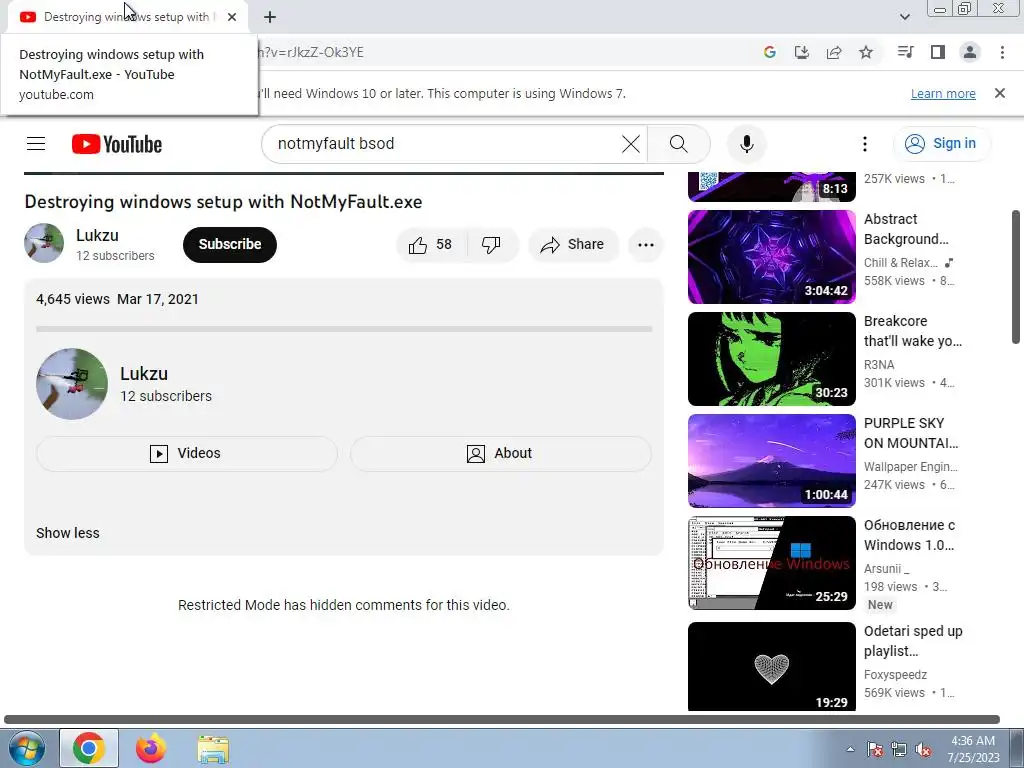Click the Odetari sped up playlist title
The height and width of the screenshot is (768, 1024).
[x=913, y=641]
